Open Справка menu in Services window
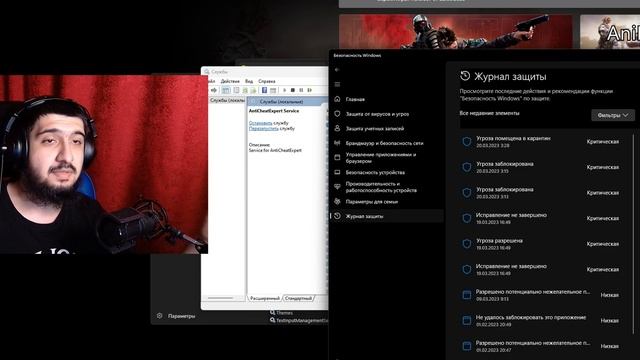Screen dimensions: 640x360 [x=267, y=81]
